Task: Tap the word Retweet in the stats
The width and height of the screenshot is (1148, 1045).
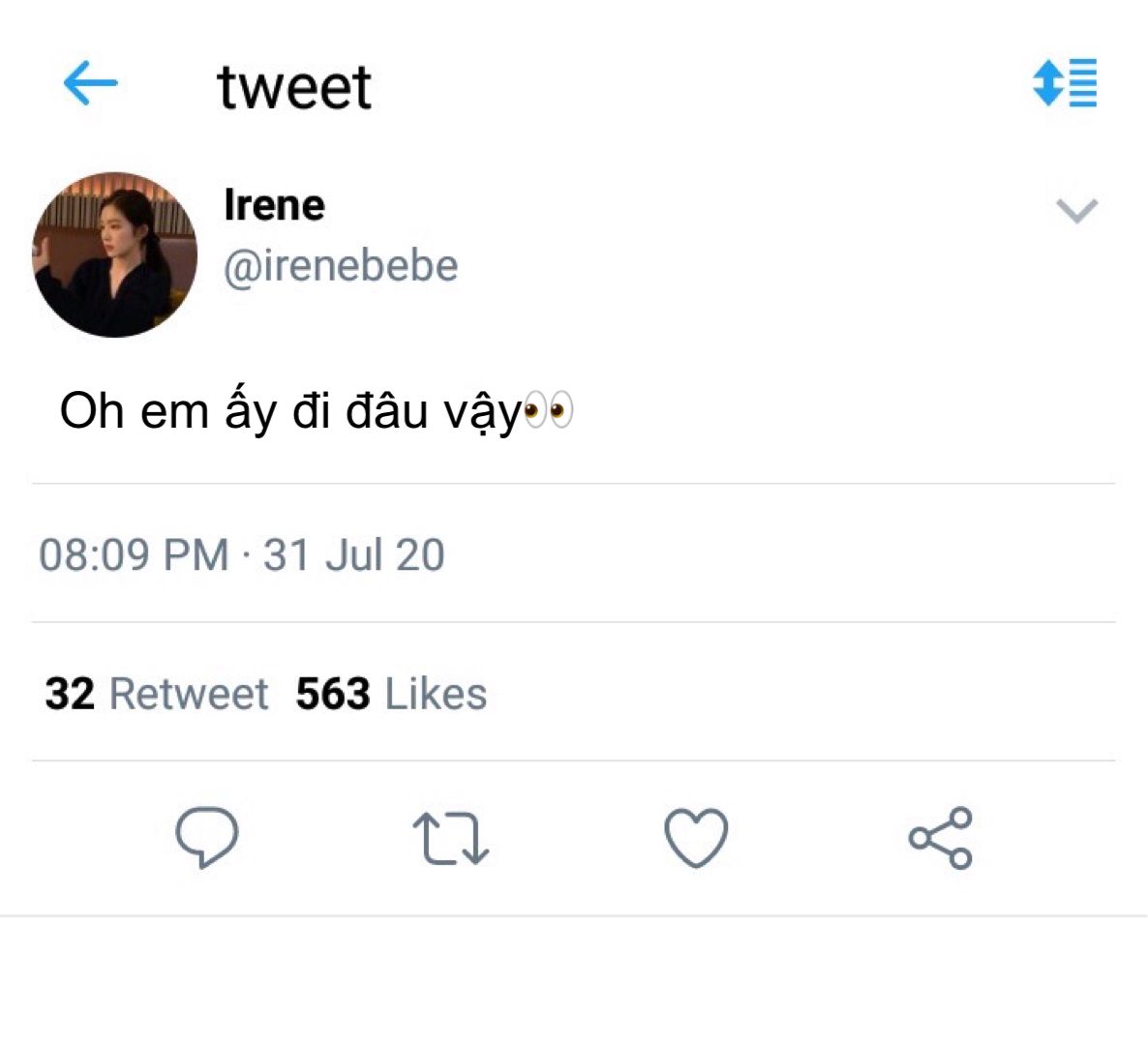Action: pyautogui.click(x=189, y=693)
